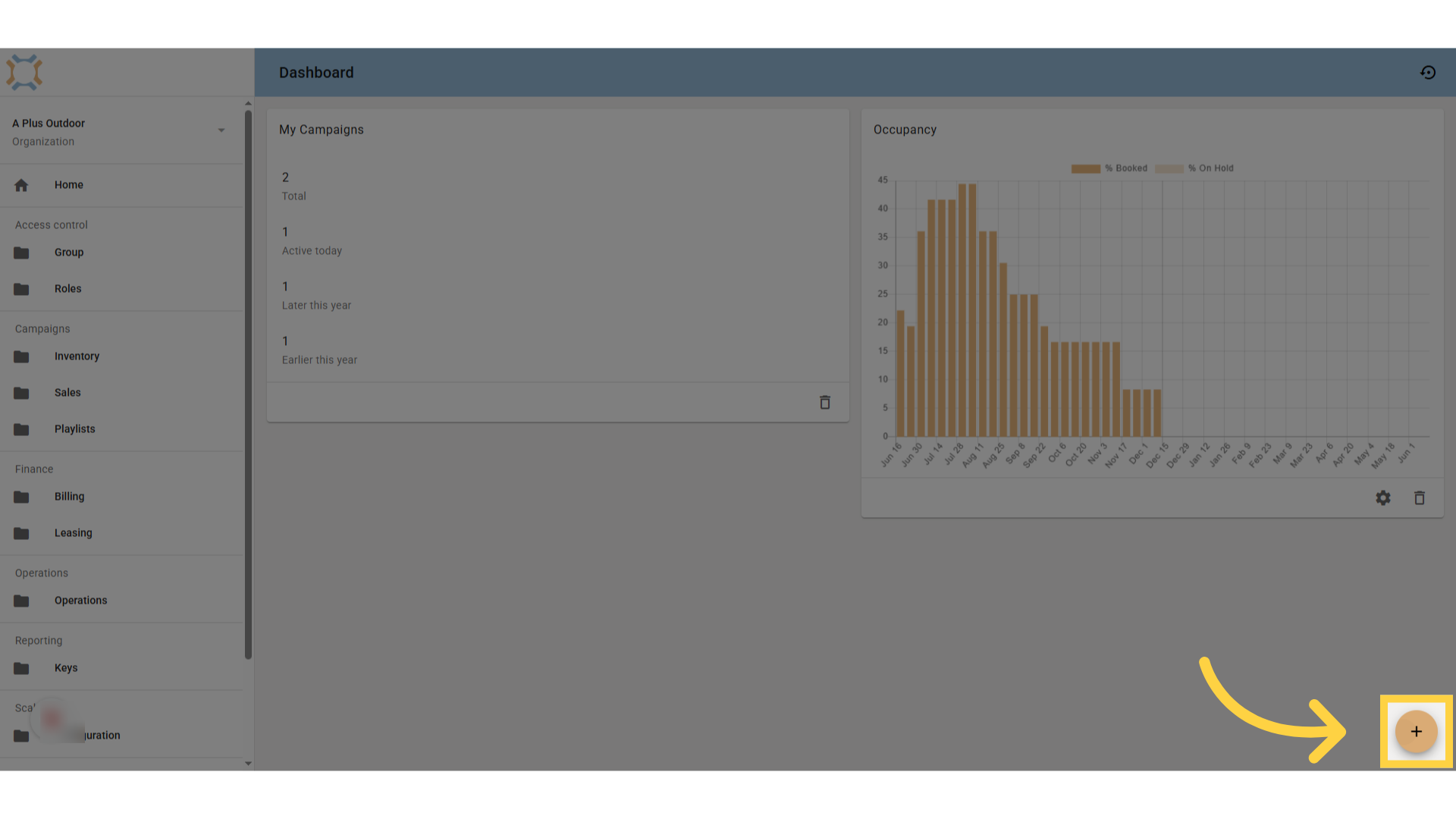
Task: Open Inventory under Campaigns
Action: point(121,356)
